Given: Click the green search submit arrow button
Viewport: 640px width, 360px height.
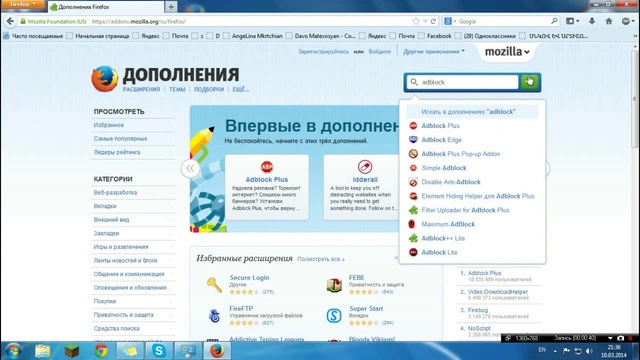Looking at the screenshot, I should coord(529,82).
